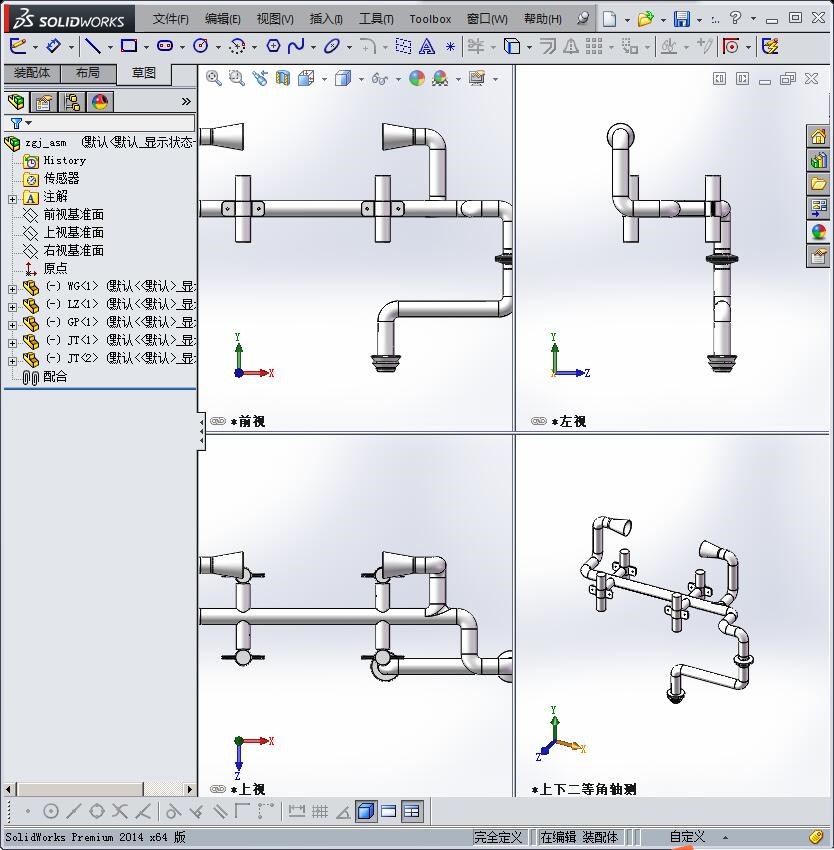Select the Sketch tool icon

17,47
